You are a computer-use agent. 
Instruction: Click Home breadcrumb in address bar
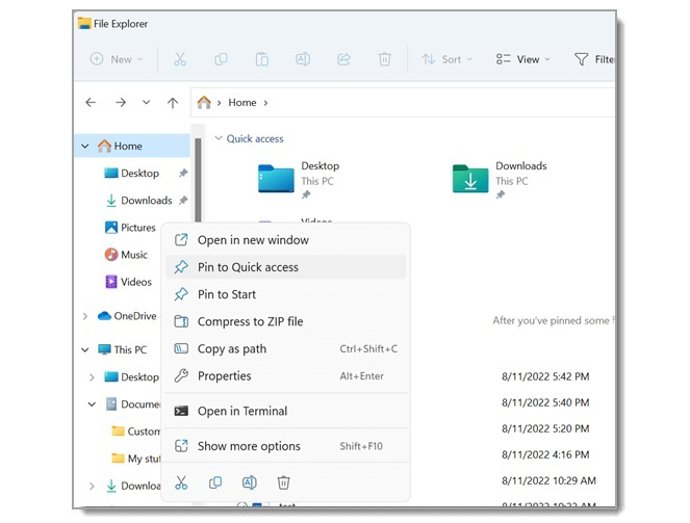click(242, 103)
